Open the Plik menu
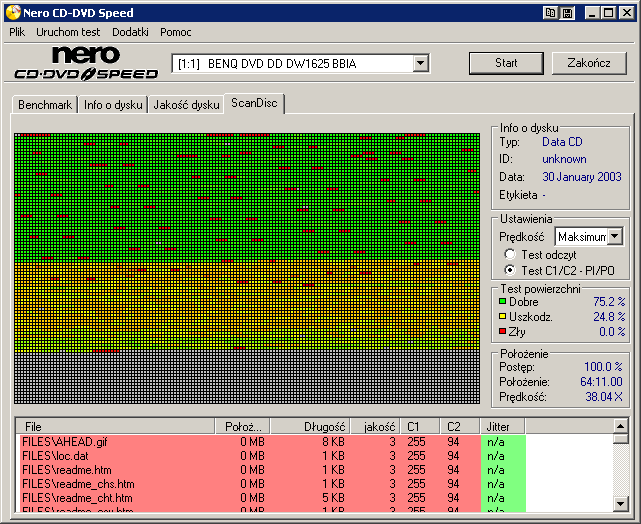The width and height of the screenshot is (641, 524). (17, 32)
